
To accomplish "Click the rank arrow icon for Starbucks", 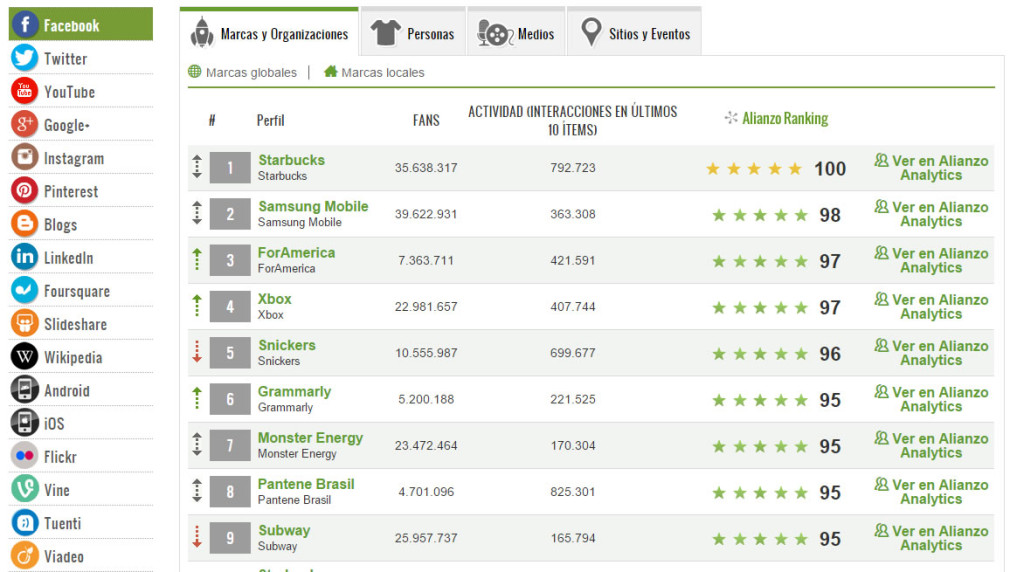I will [x=197, y=167].
